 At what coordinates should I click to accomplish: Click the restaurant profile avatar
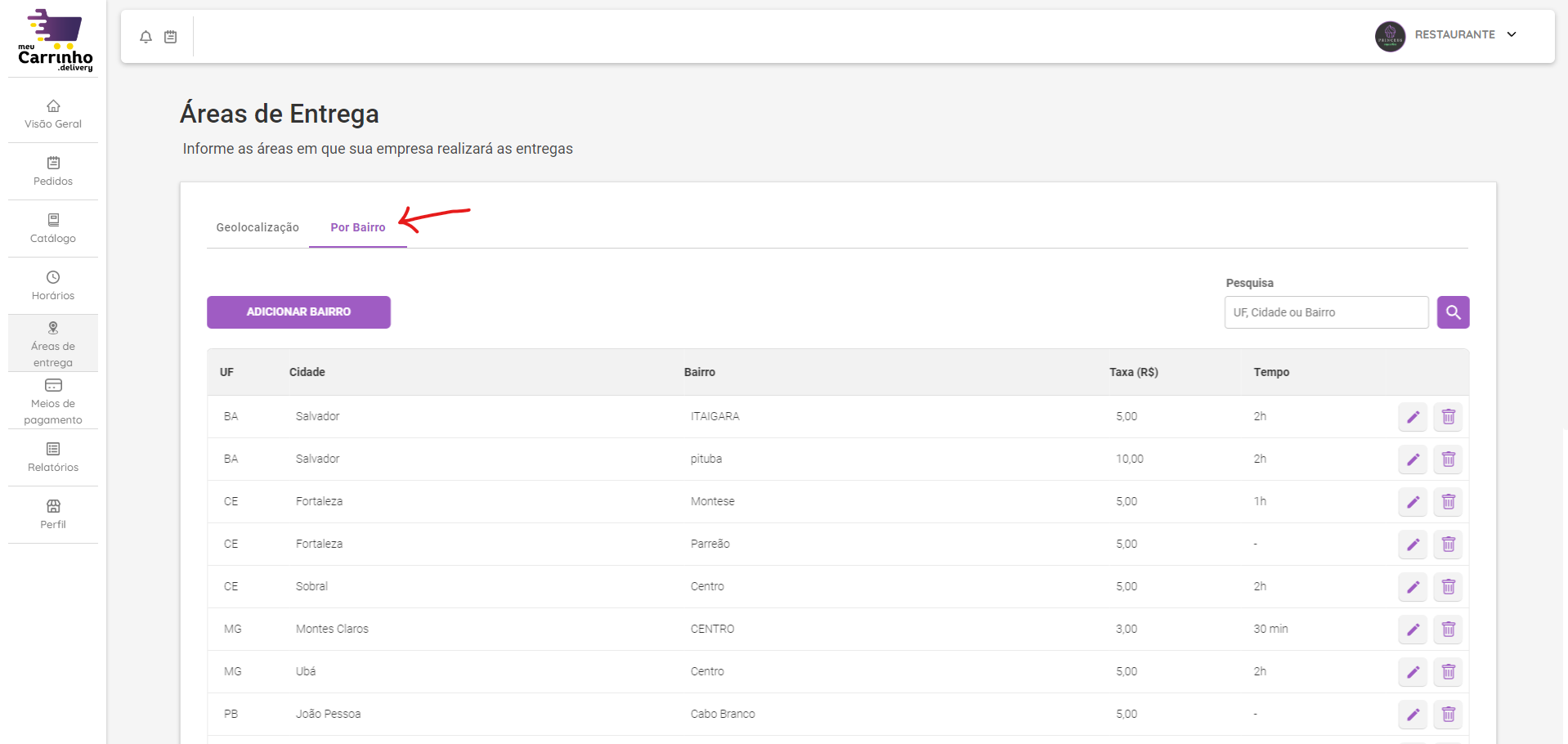click(x=1390, y=36)
